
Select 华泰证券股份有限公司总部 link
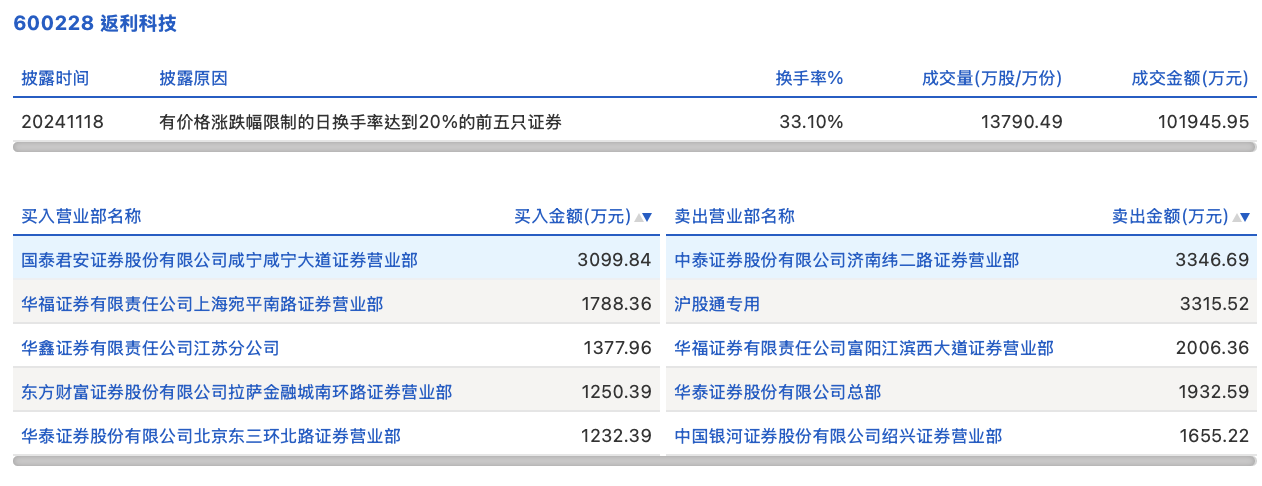pos(778,392)
